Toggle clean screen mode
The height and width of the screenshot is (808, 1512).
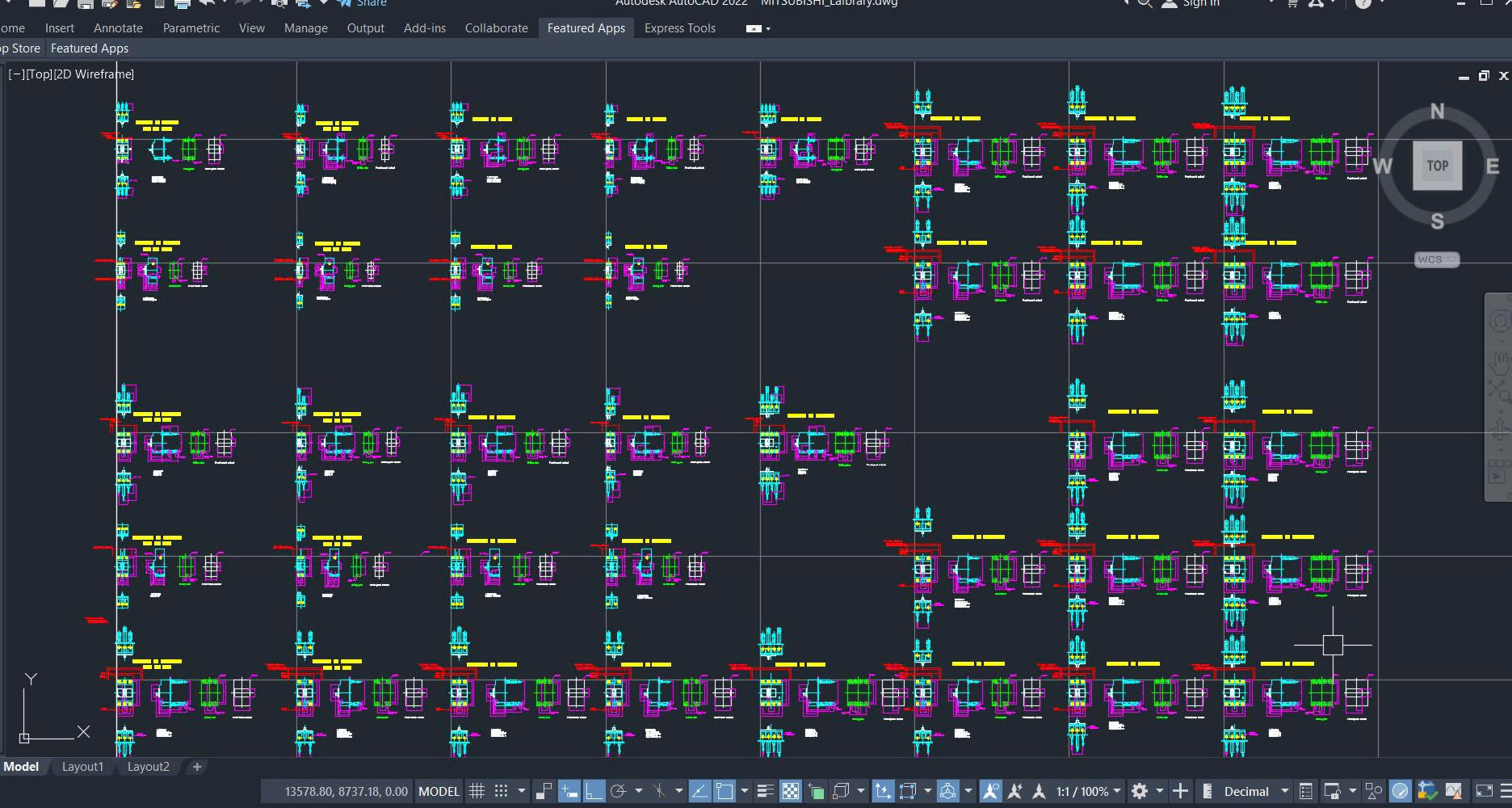1484,791
